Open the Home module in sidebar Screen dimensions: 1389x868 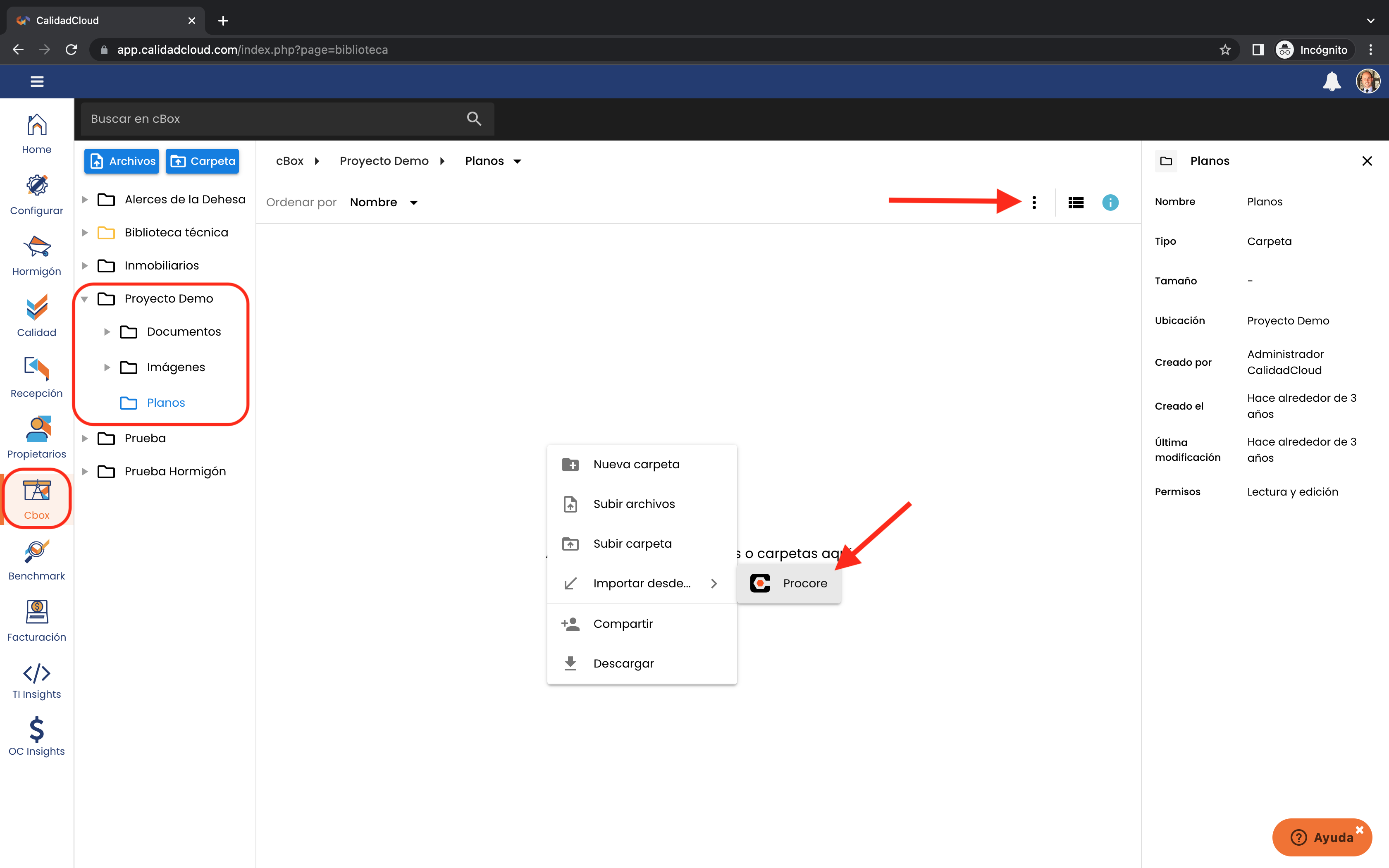point(37,133)
